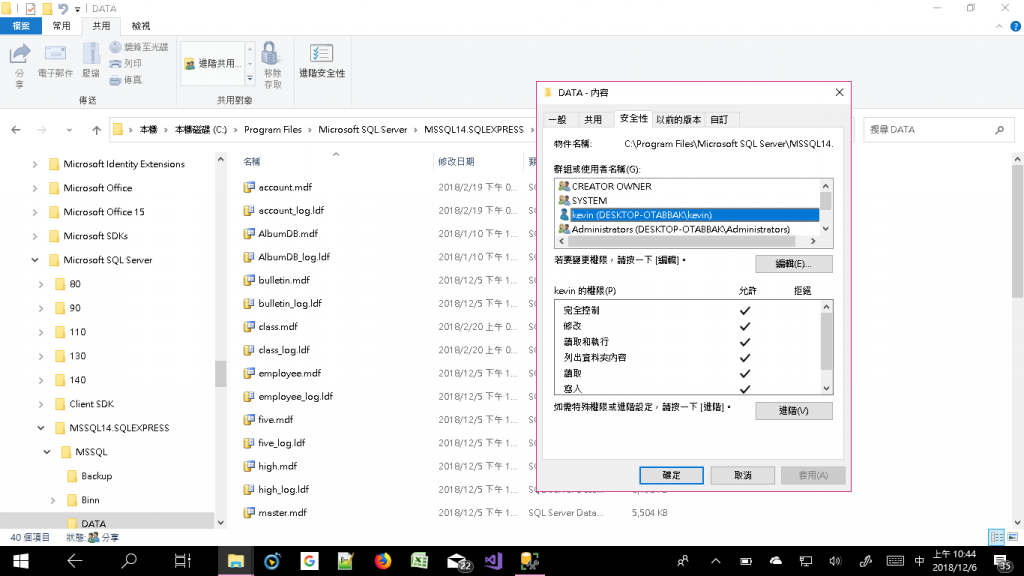This screenshot has width=1024, height=576.
Task: Open taskbar search magnifier
Action: 129,561
